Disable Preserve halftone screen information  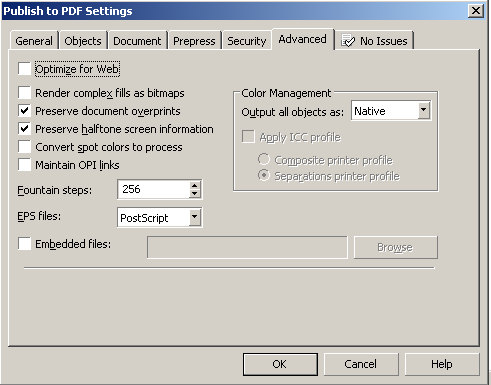click(25, 129)
